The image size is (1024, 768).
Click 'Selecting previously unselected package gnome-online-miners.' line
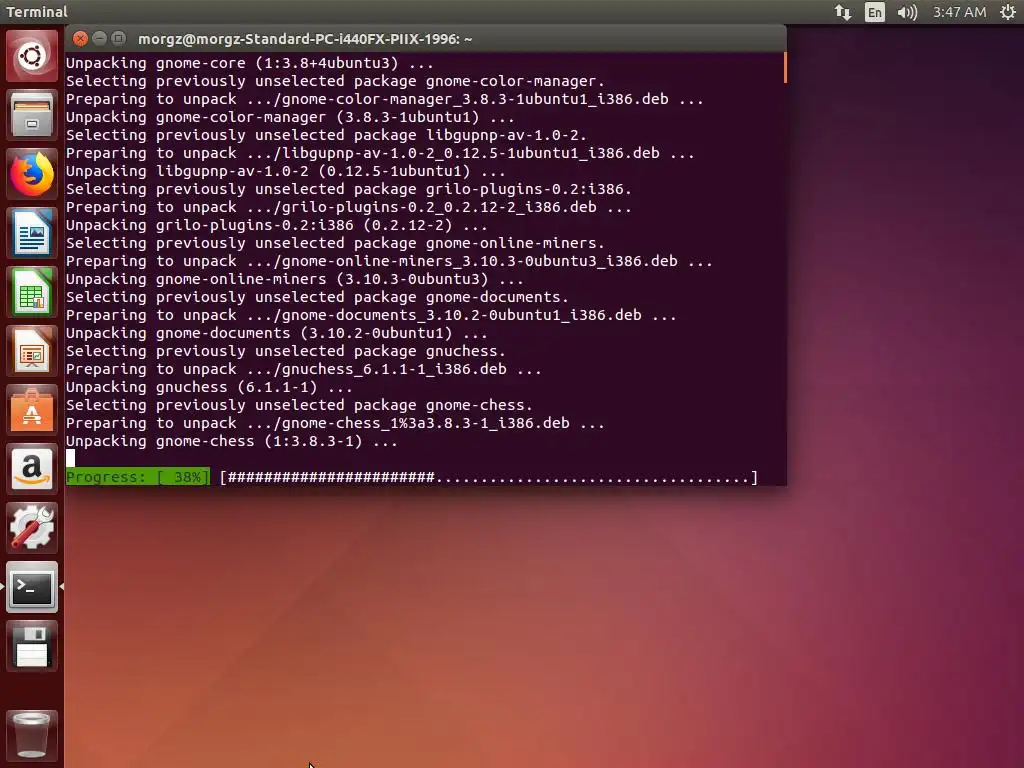[x=336, y=243]
